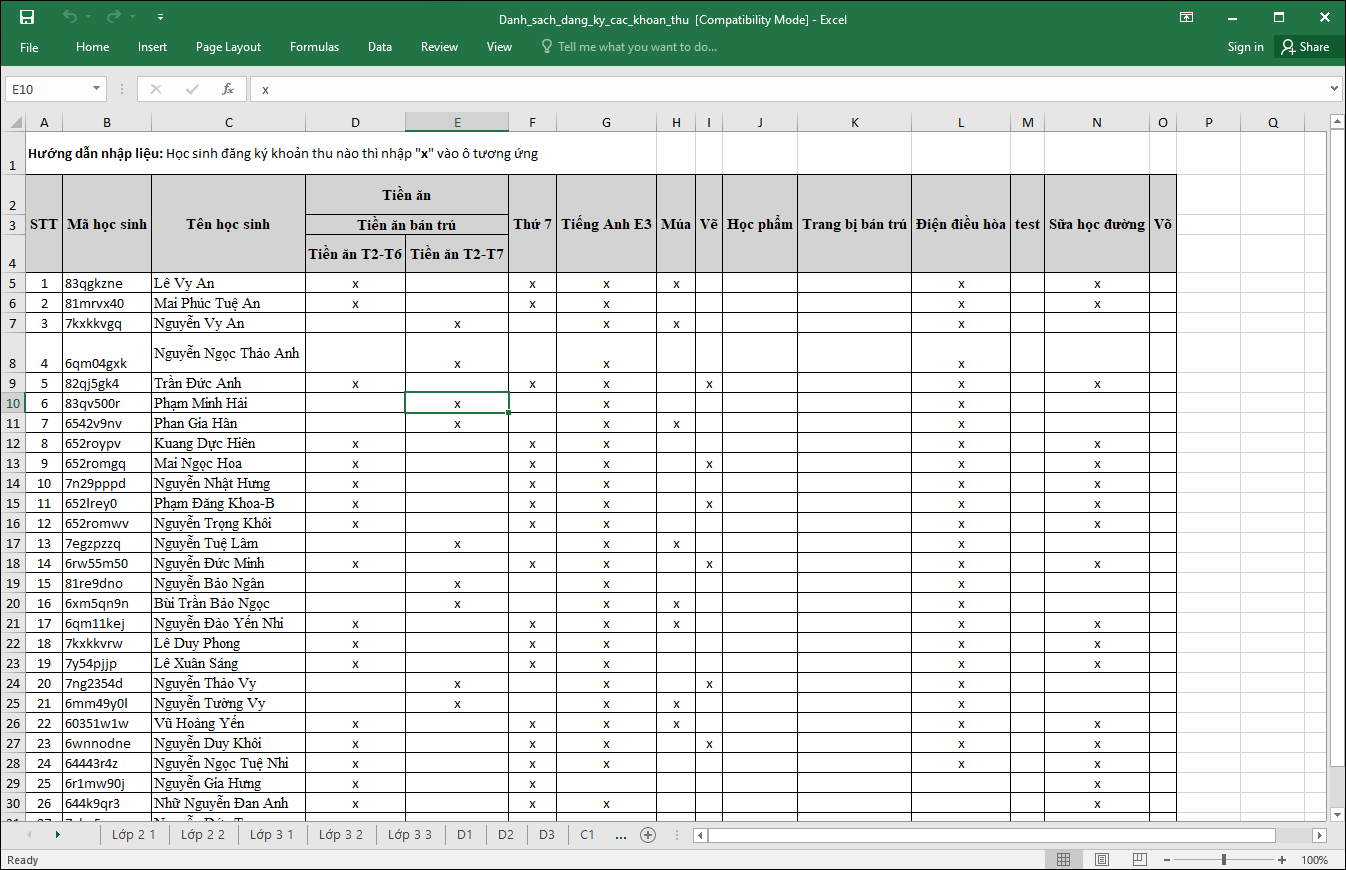Switch to the Lớp 2 2 sheet
This screenshot has height=870, width=1346.
pos(203,834)
